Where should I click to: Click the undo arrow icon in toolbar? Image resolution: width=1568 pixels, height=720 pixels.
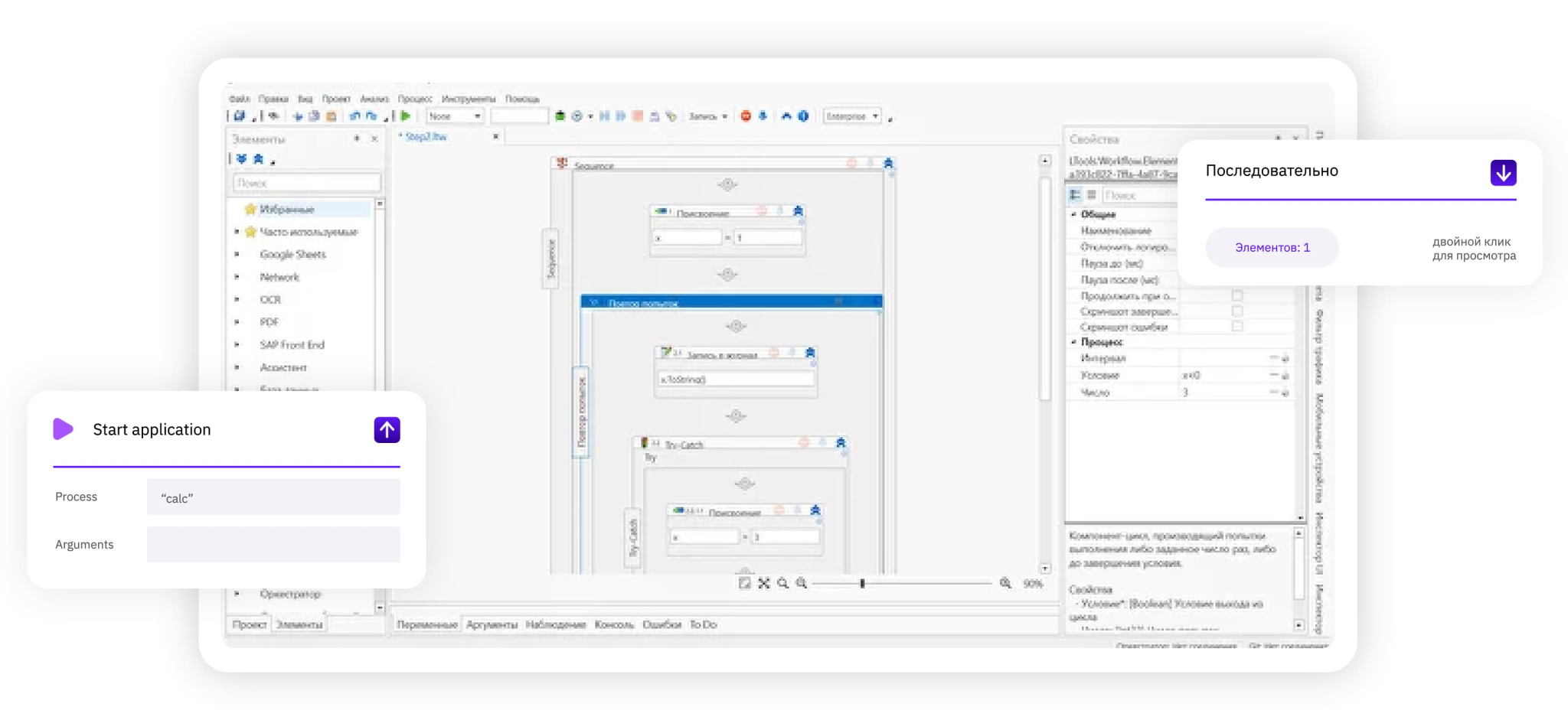[354, 116]
